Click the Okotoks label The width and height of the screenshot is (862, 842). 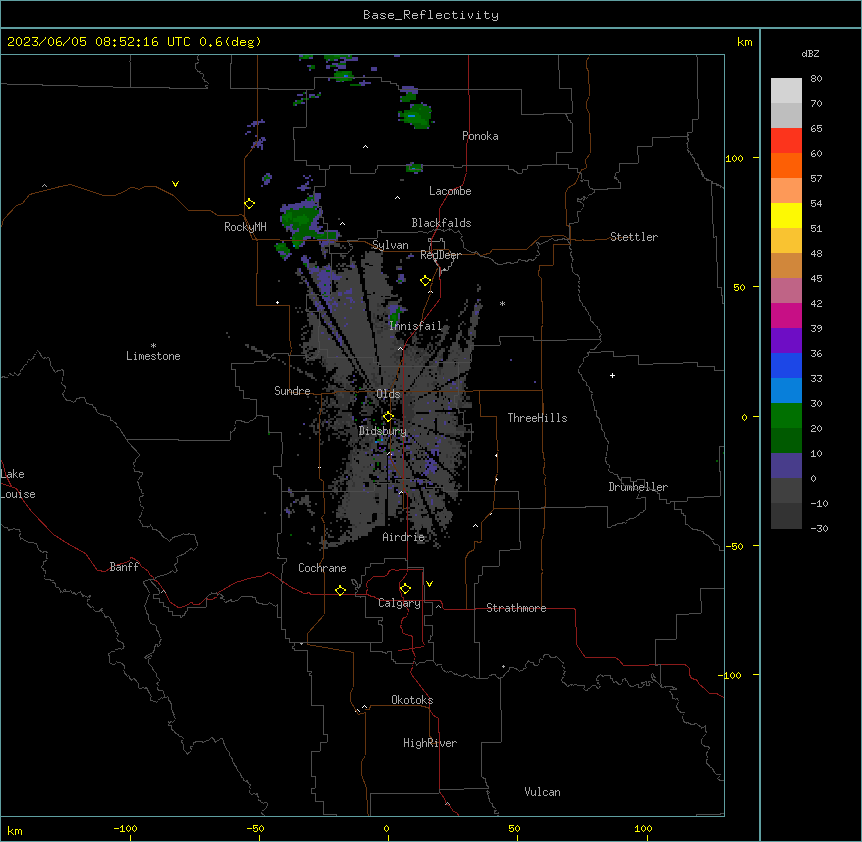(x=412, y=700)
